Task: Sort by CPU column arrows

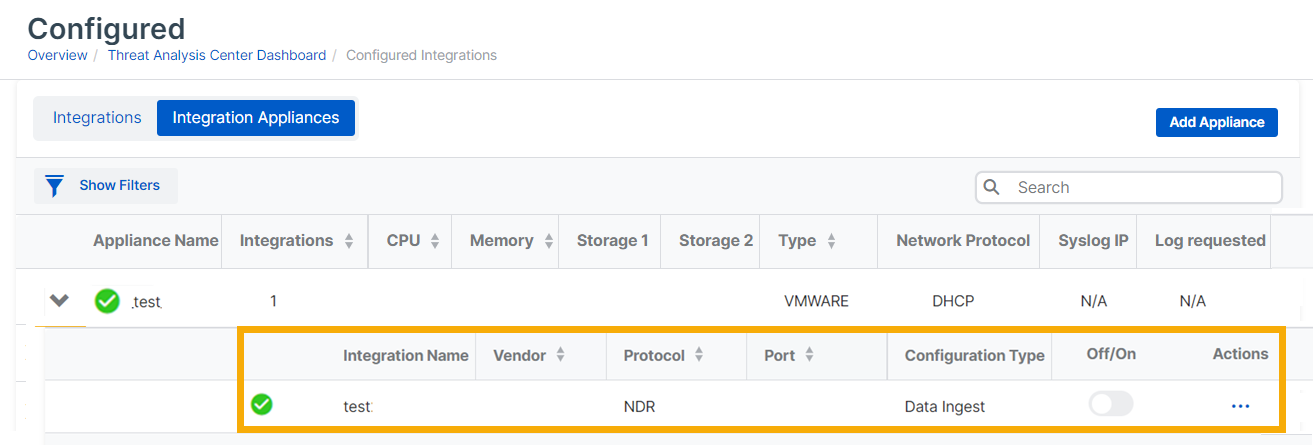Action: (435, 241)
